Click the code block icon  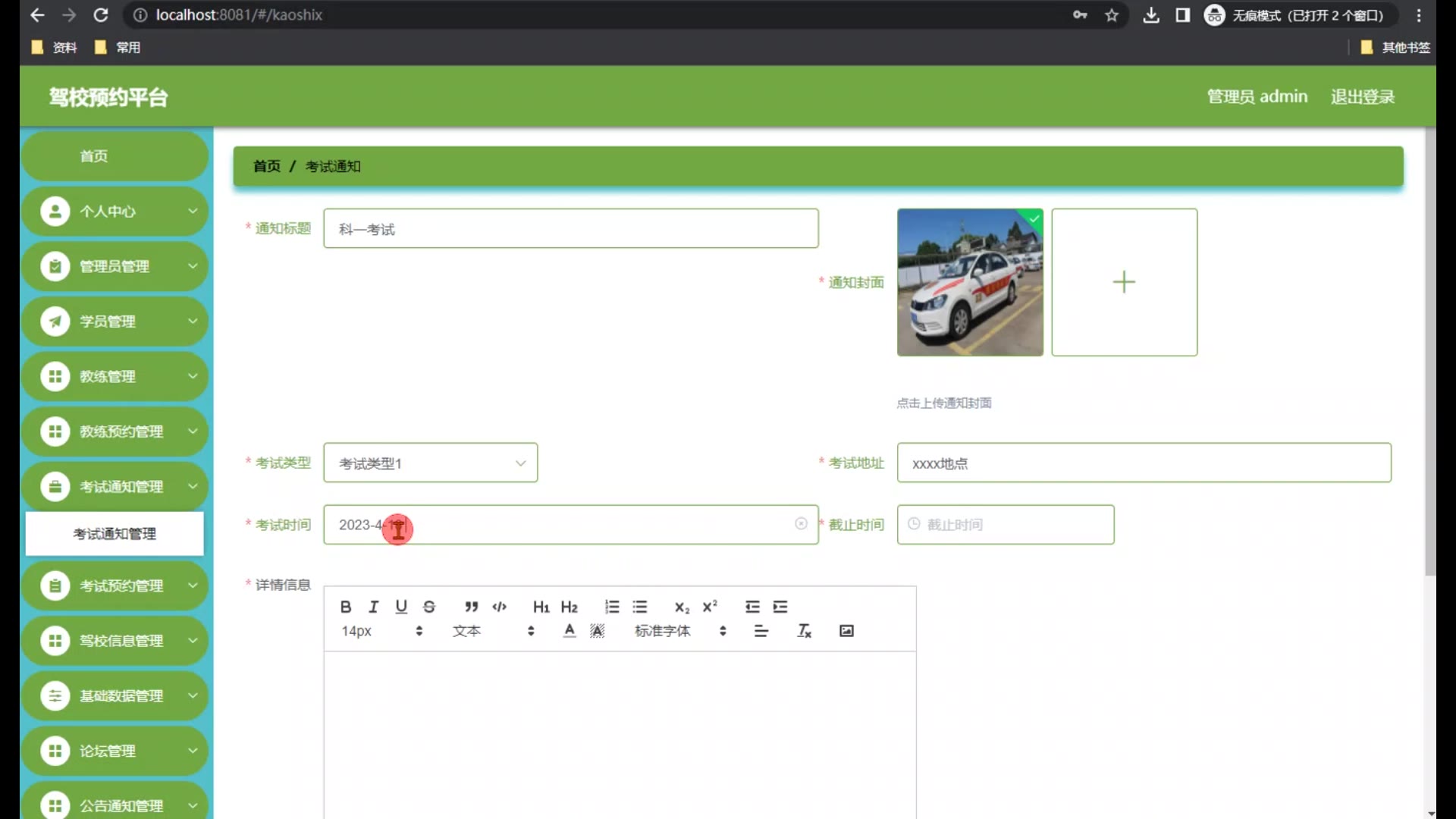[499, 607]
